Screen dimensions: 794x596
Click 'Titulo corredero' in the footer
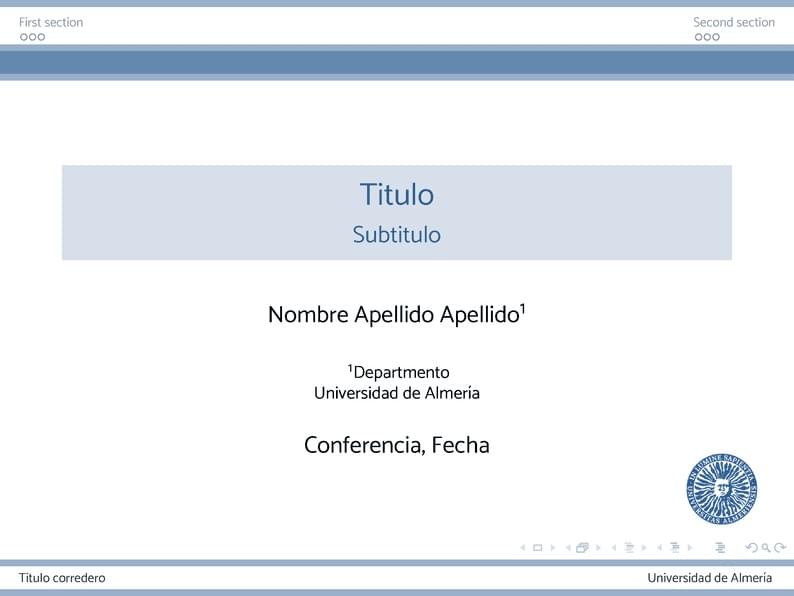click(62, 578)
